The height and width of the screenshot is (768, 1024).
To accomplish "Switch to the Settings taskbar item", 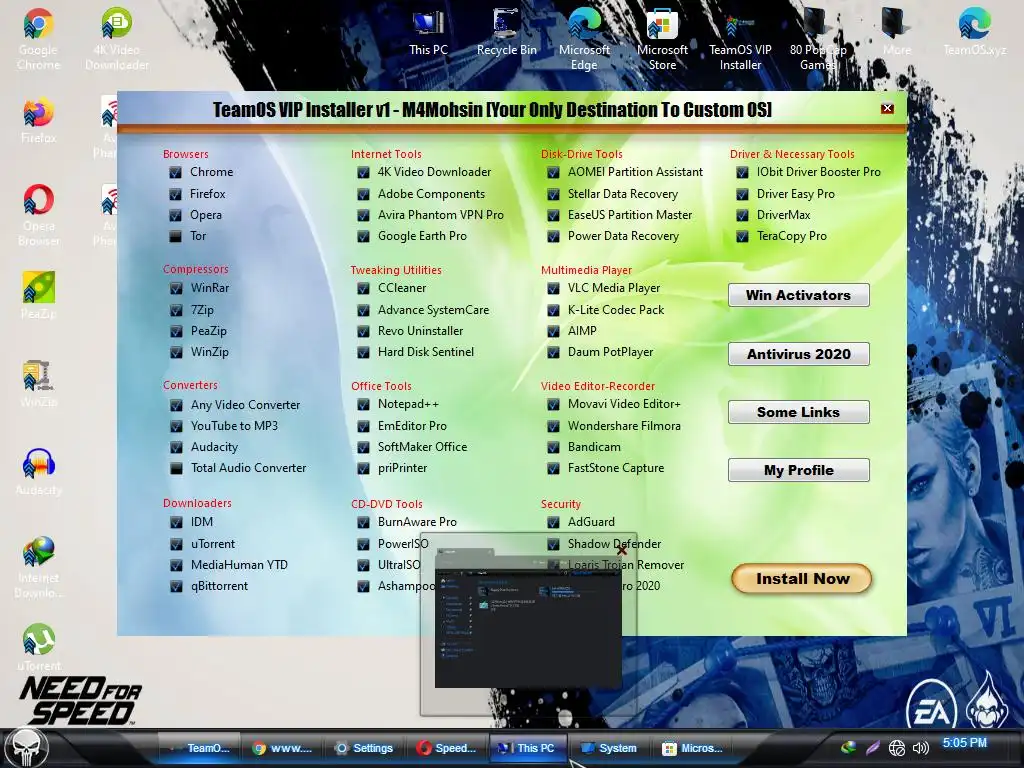I will (364, 748).
